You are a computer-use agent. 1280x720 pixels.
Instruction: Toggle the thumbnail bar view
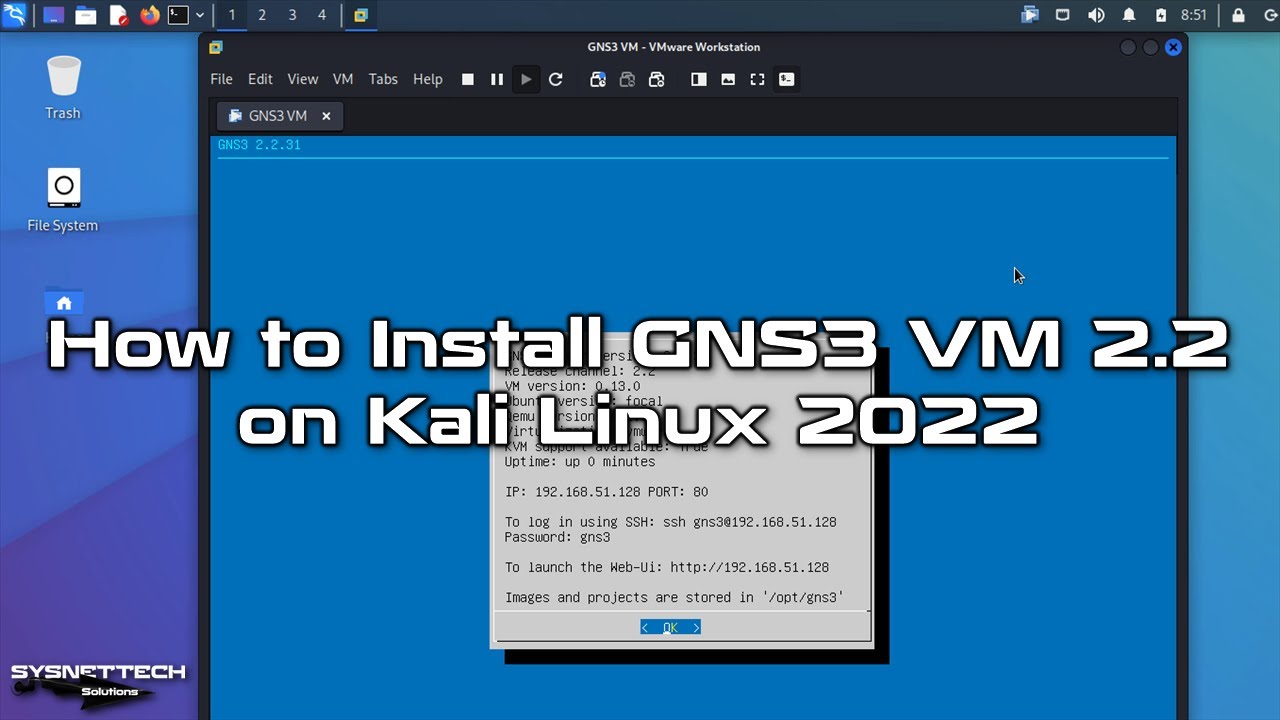pos(728,79)
